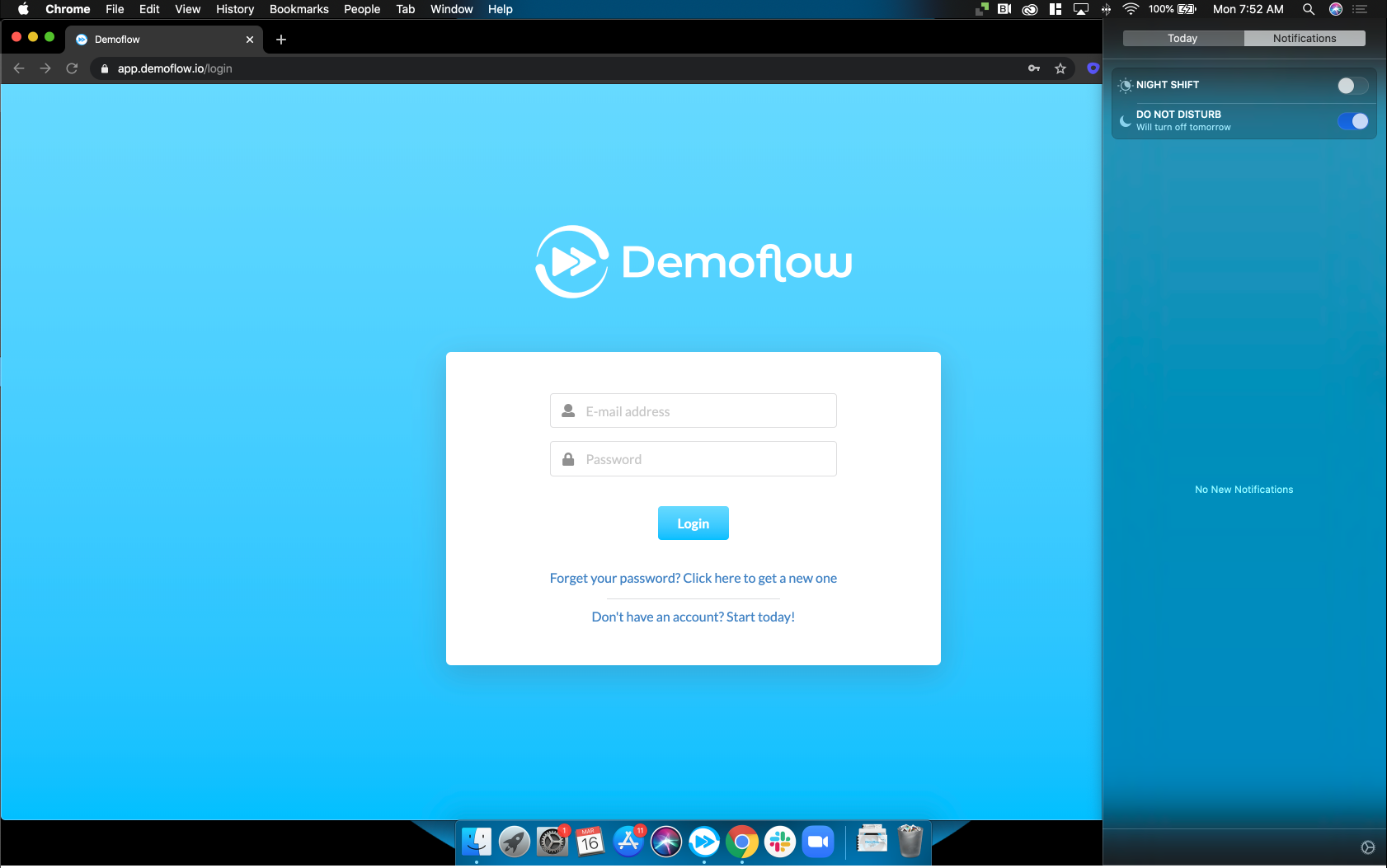Screen dimensions: 1387x868
Task: Open App Store in the dock
Action: (628, 842)
